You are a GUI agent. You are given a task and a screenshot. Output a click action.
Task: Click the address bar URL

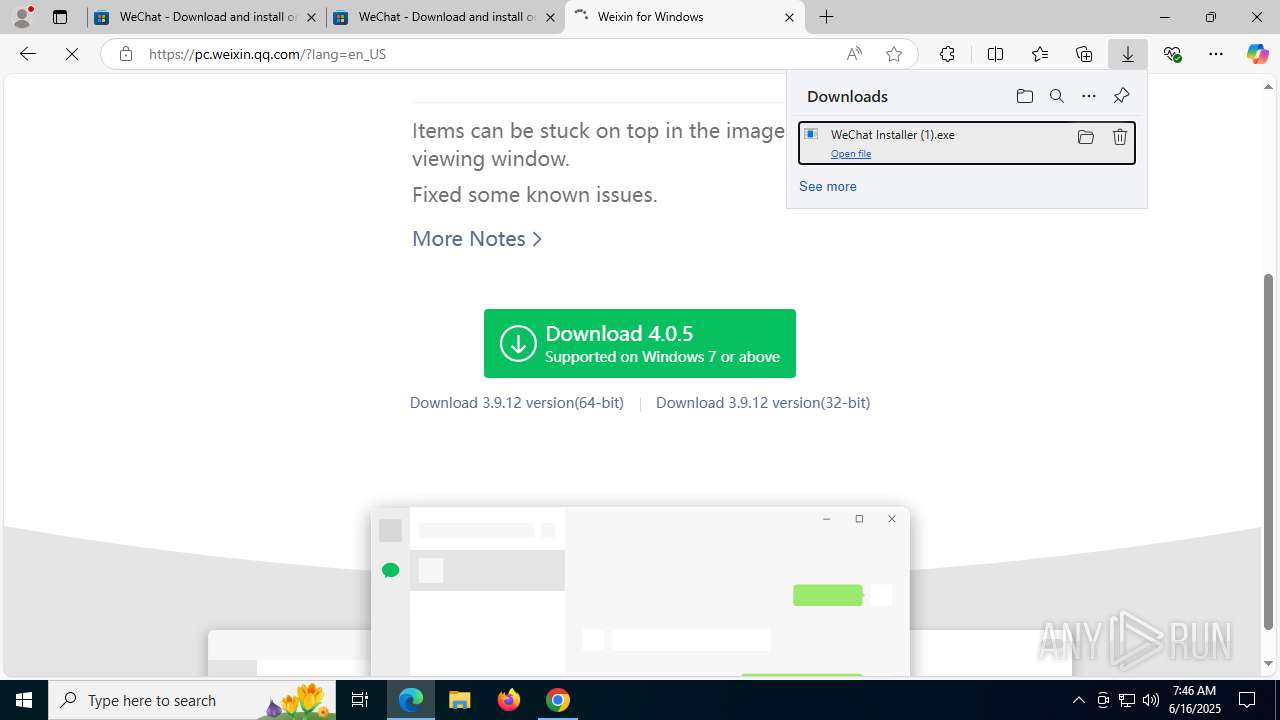pyautogui.click(x=267, y=54)
